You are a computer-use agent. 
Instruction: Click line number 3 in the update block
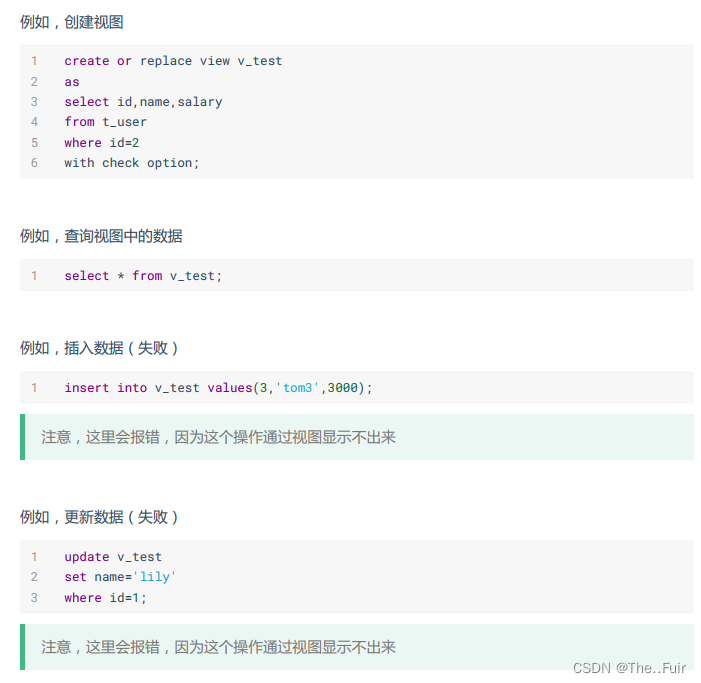pyautogui.click(x=34, y=598)
